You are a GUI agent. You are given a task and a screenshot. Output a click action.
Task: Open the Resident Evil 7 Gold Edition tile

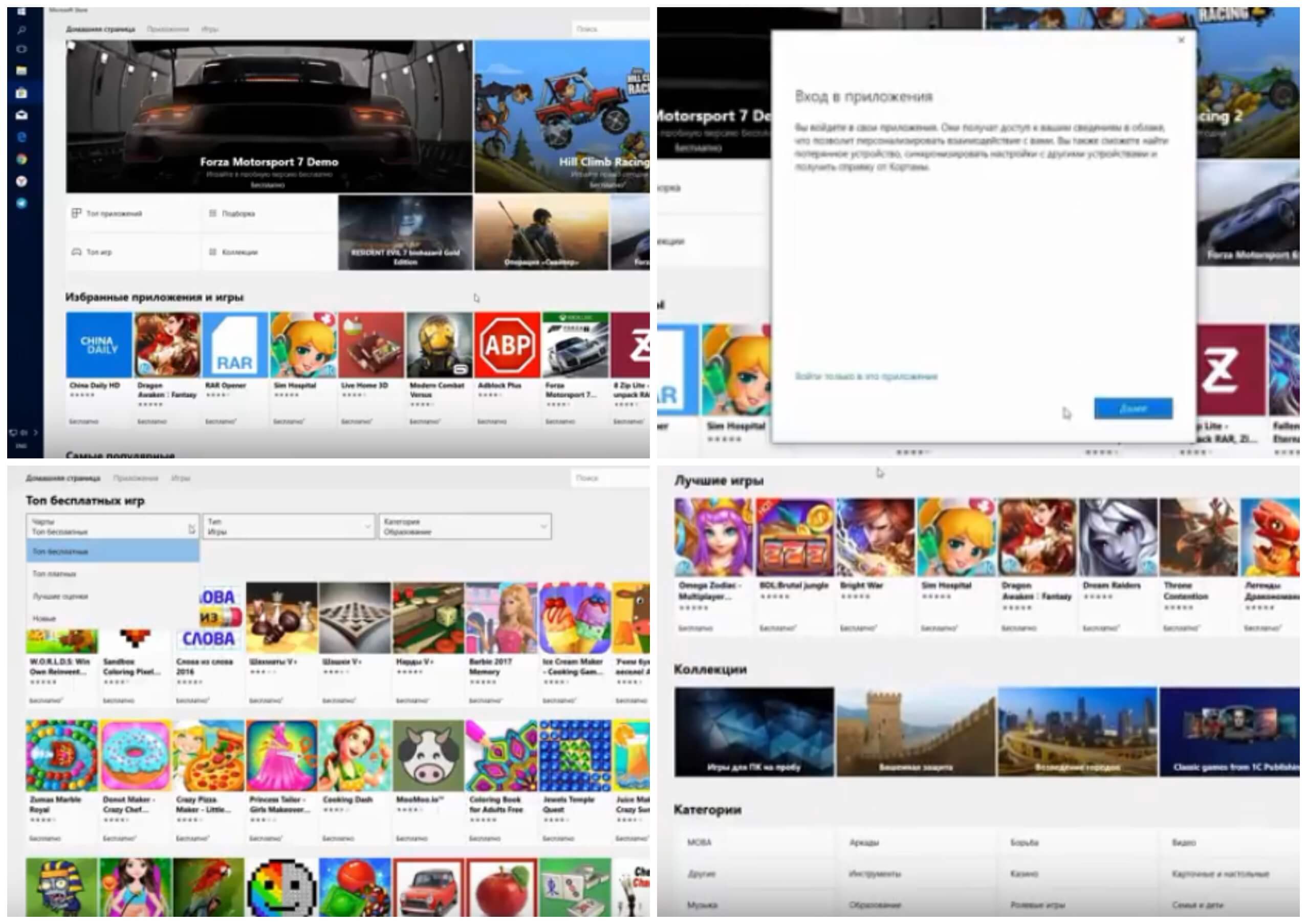405,233
